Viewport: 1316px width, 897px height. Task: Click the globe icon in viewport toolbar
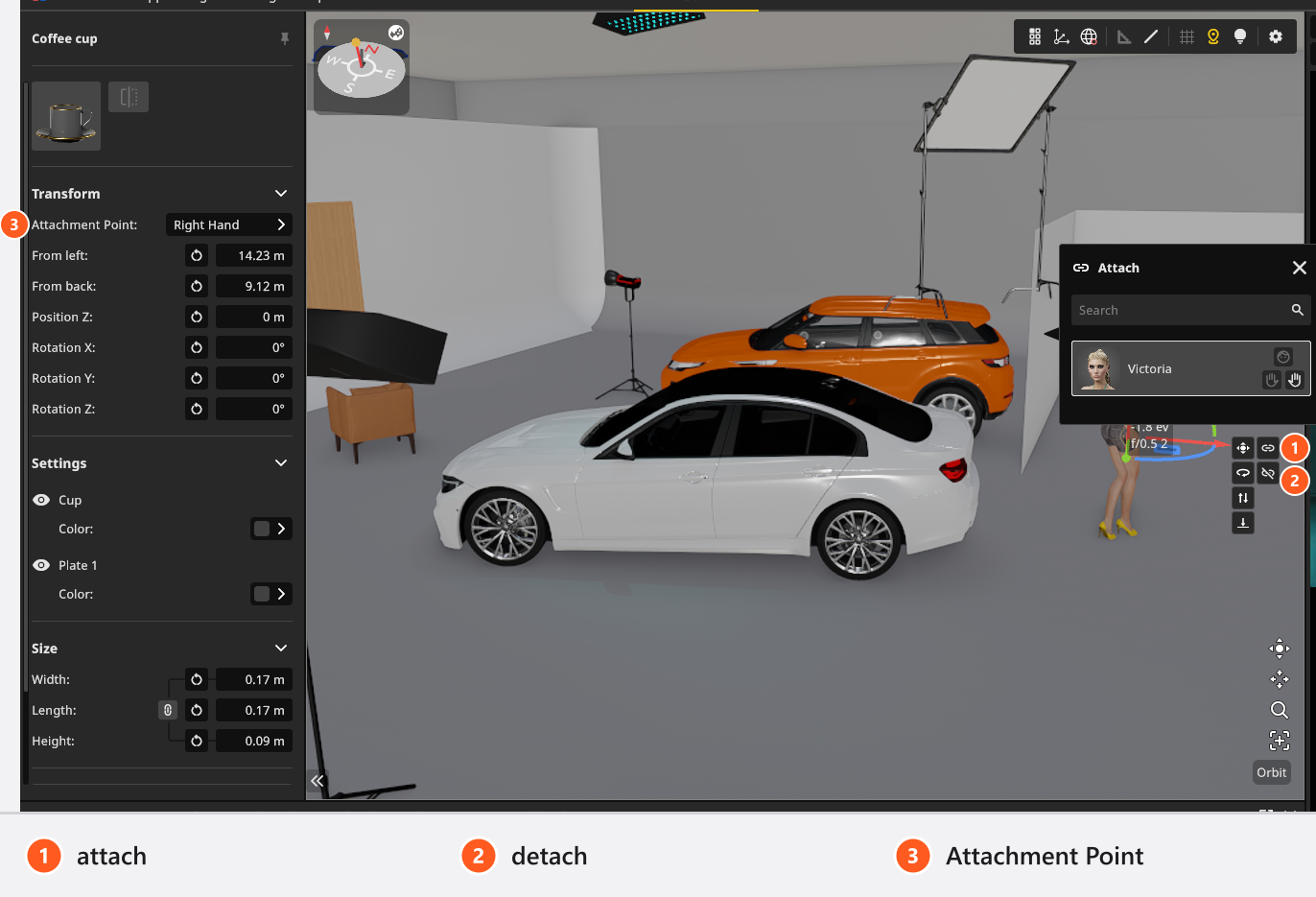(x=1089, y=36)
